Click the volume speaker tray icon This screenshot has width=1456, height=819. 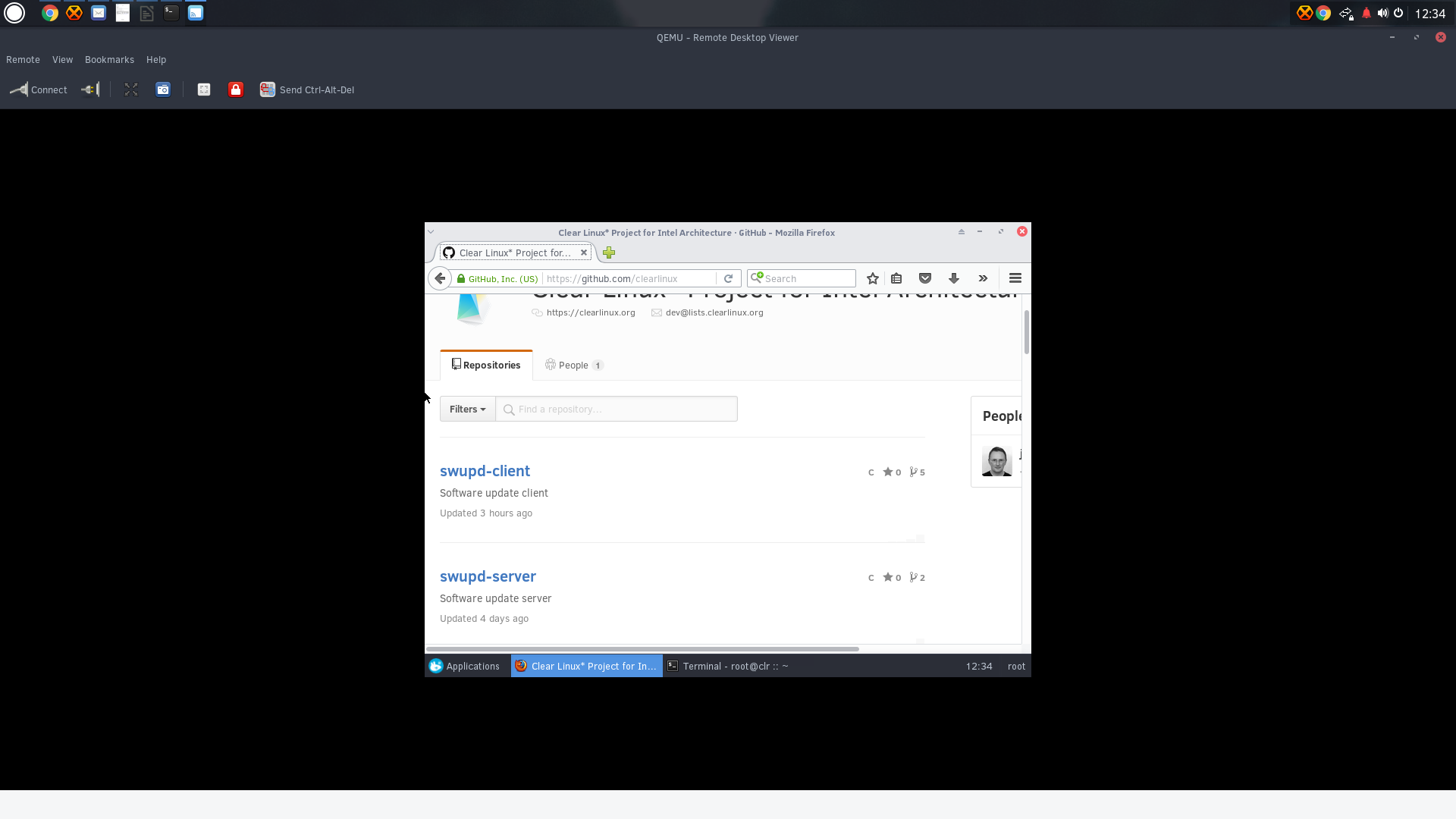pos(1382,13)
